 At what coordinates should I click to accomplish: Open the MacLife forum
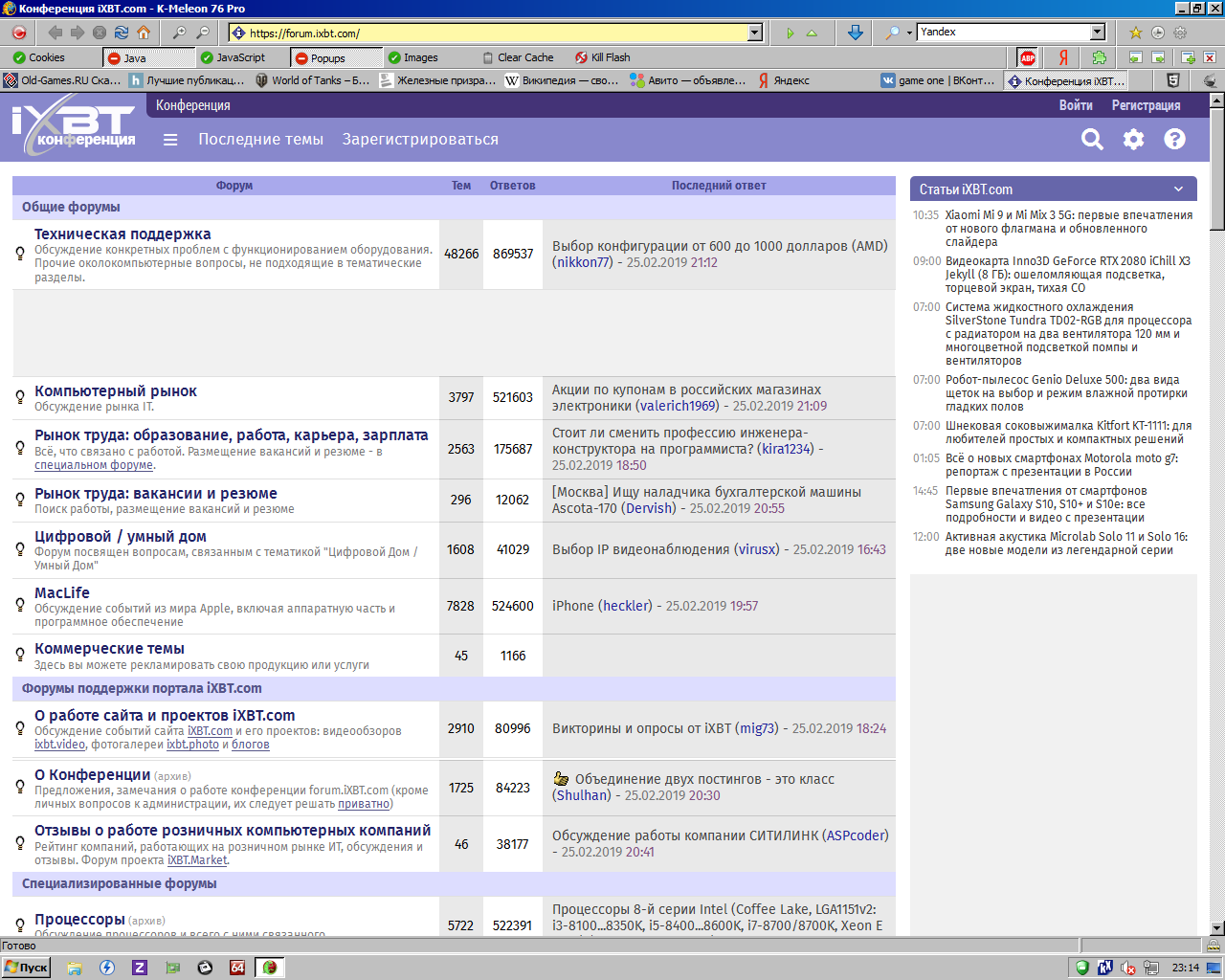tap(62, 593)
